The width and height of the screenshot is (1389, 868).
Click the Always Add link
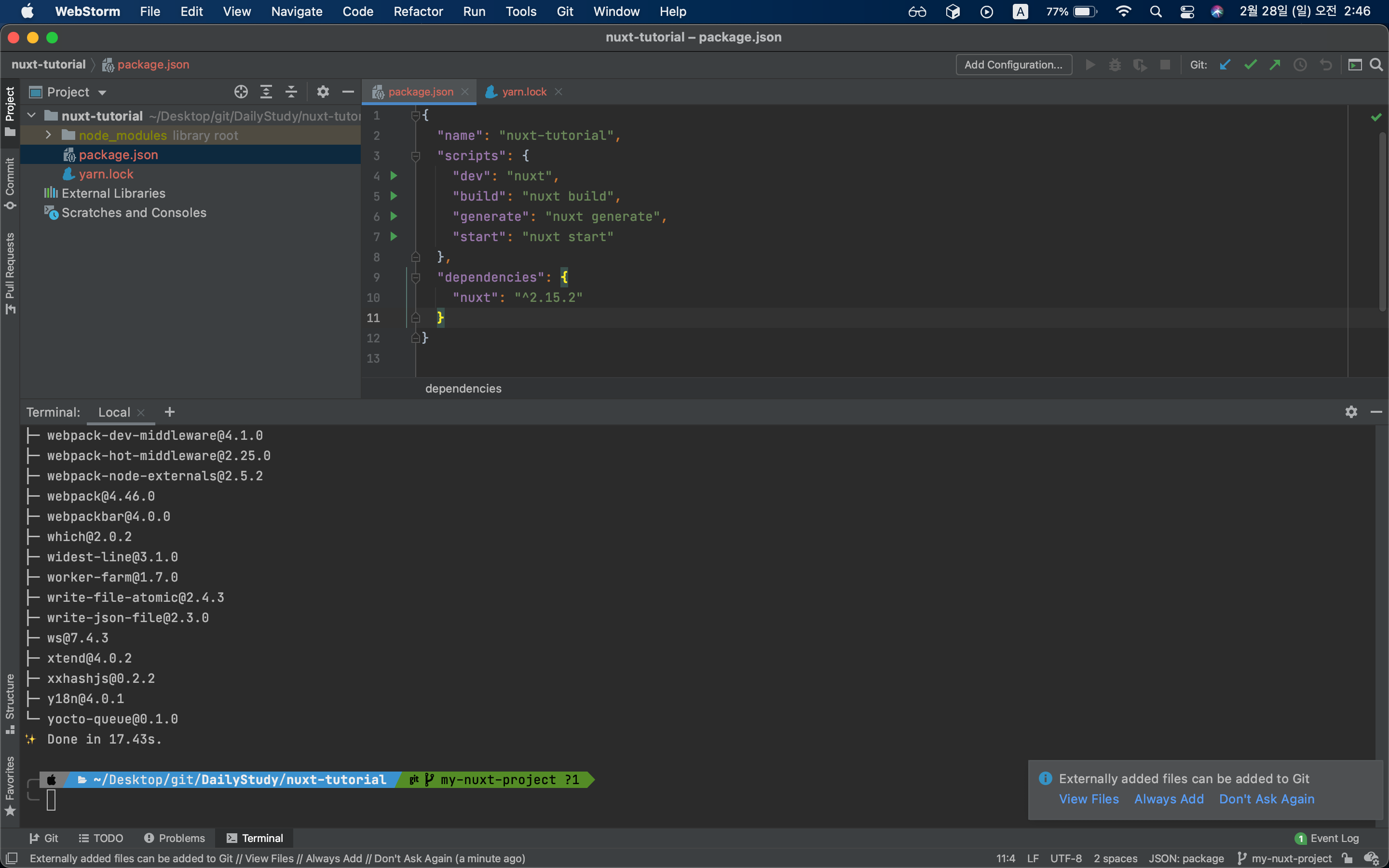tap(1169, 799)
